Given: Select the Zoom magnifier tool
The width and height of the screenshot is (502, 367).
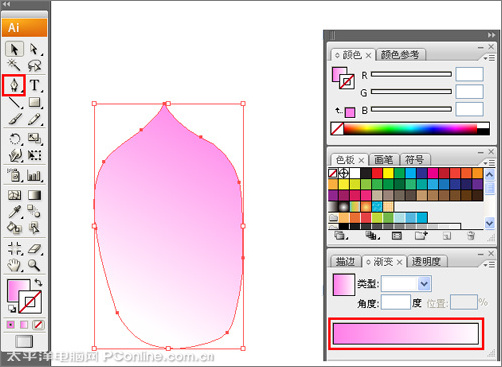Looking at the screenshot, I should coord(34,265).
